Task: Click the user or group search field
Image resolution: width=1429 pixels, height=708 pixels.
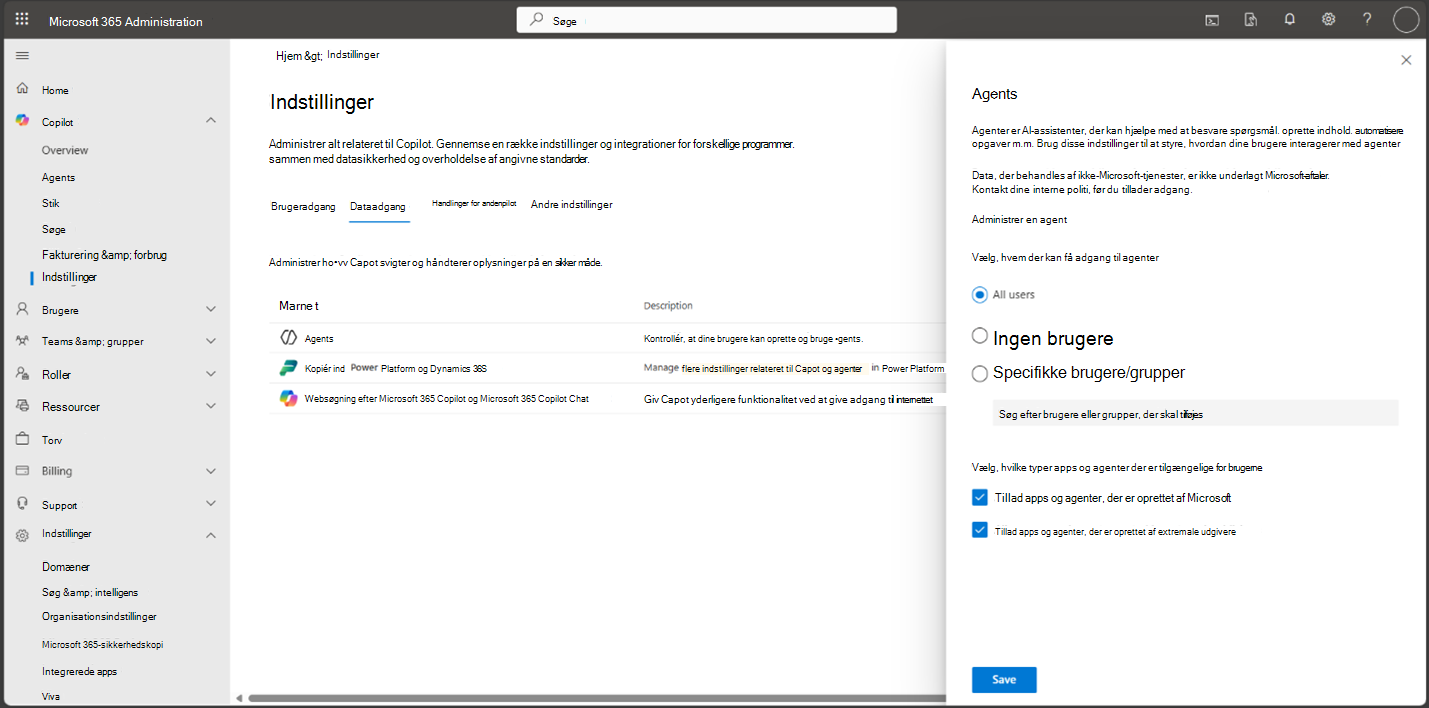Action: (x=1195, y=413)
